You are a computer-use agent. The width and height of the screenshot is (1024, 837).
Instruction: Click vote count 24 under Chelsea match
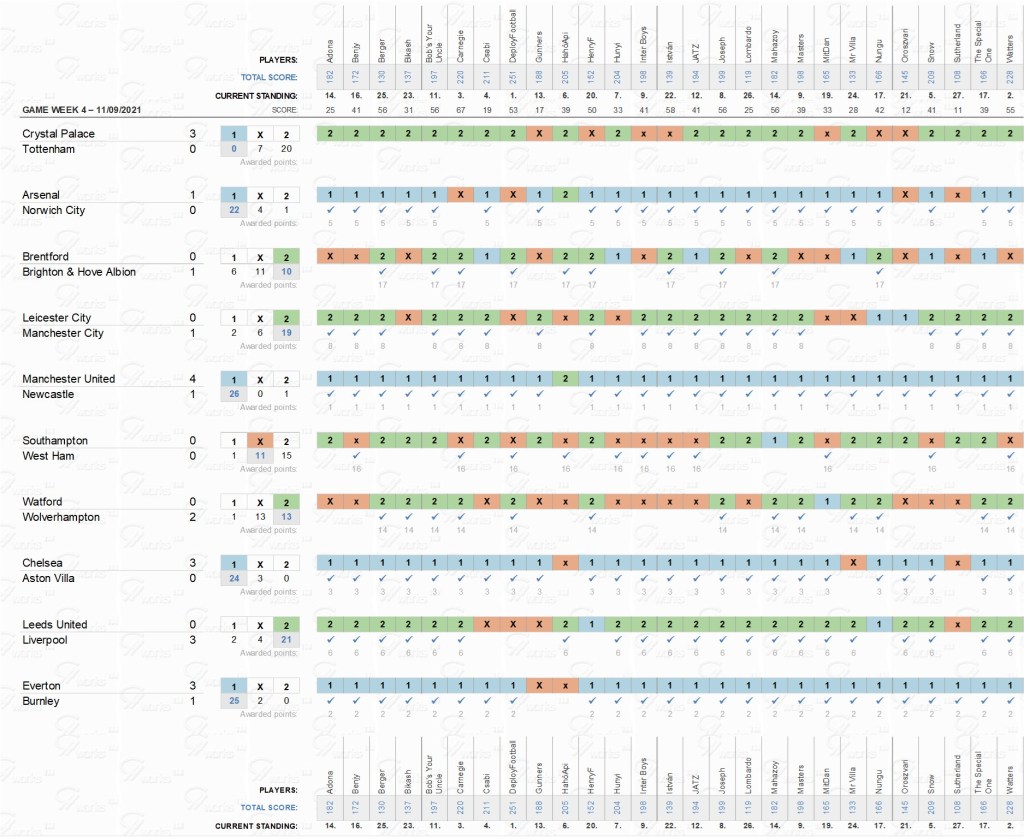point(234,579)
